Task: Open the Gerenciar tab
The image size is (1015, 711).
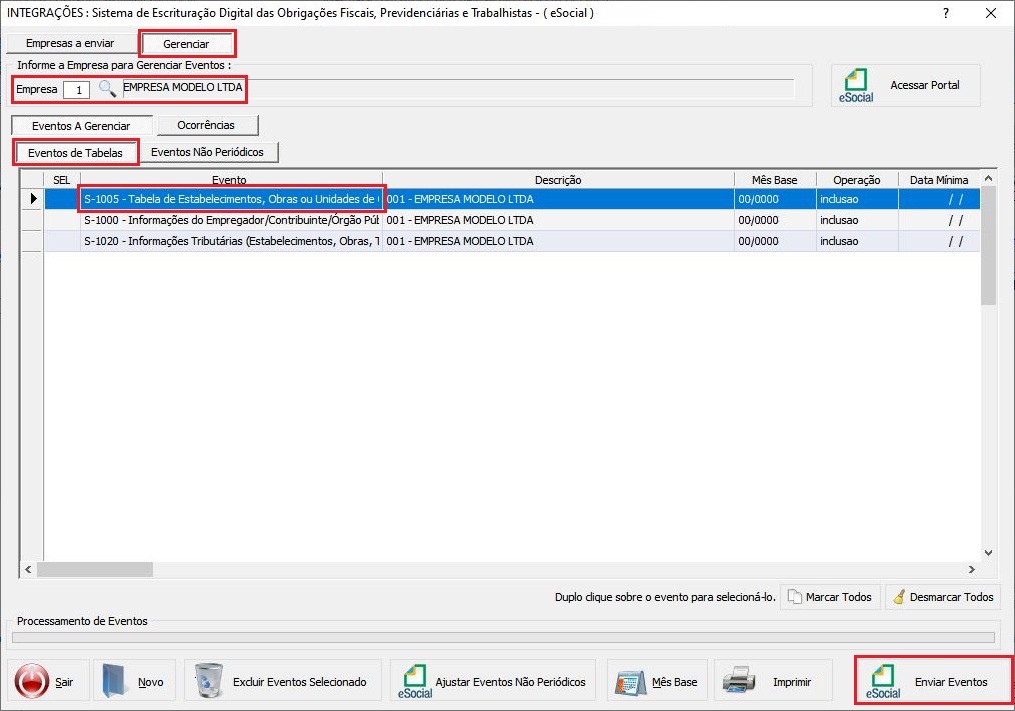Action: [x=186, y=44]
